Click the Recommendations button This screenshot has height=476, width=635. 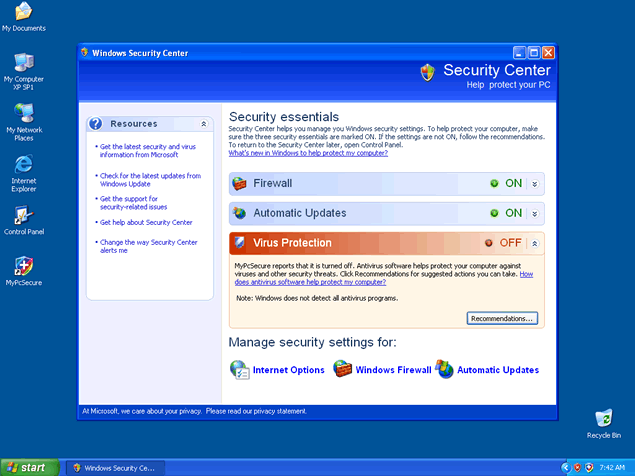(502, 318)
